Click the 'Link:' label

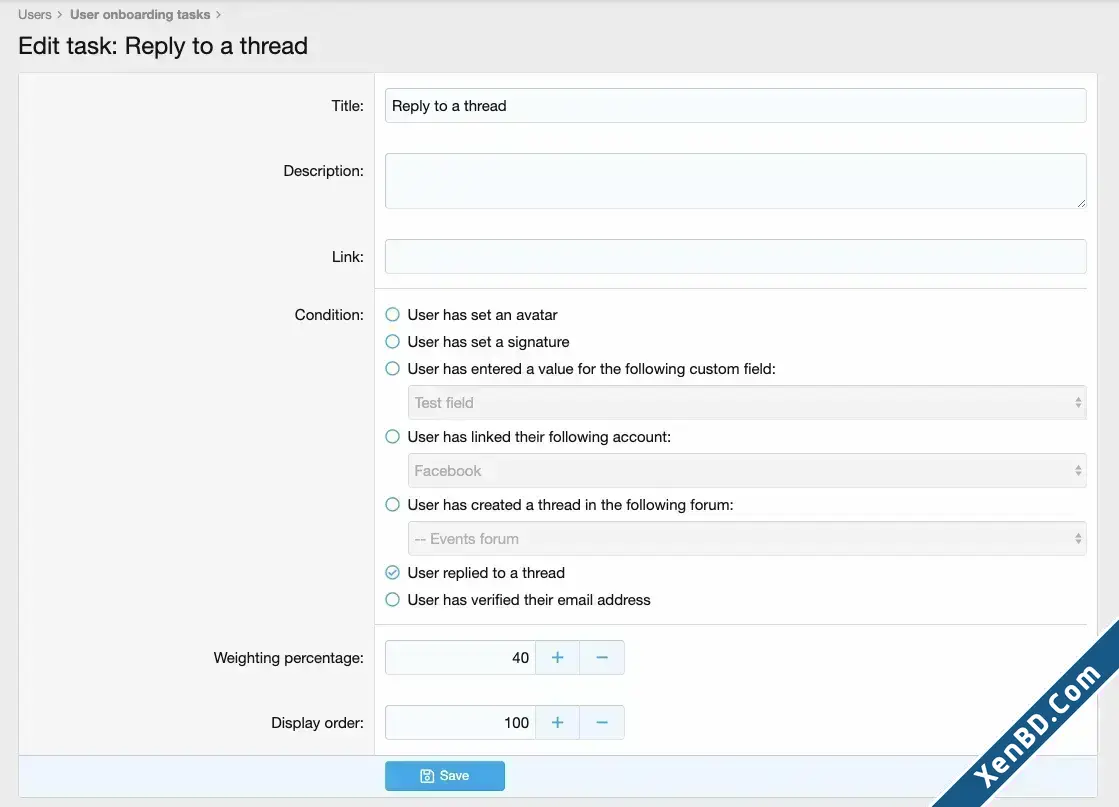348,257
